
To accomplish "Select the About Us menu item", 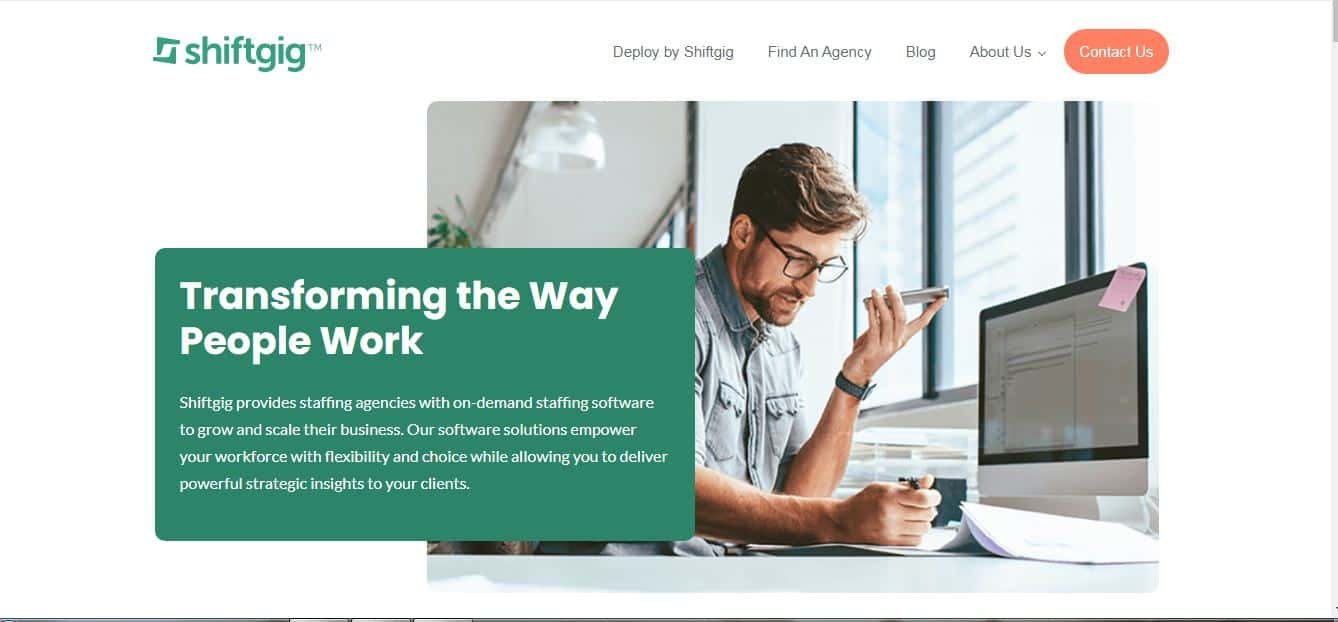I will [1000, 52].
